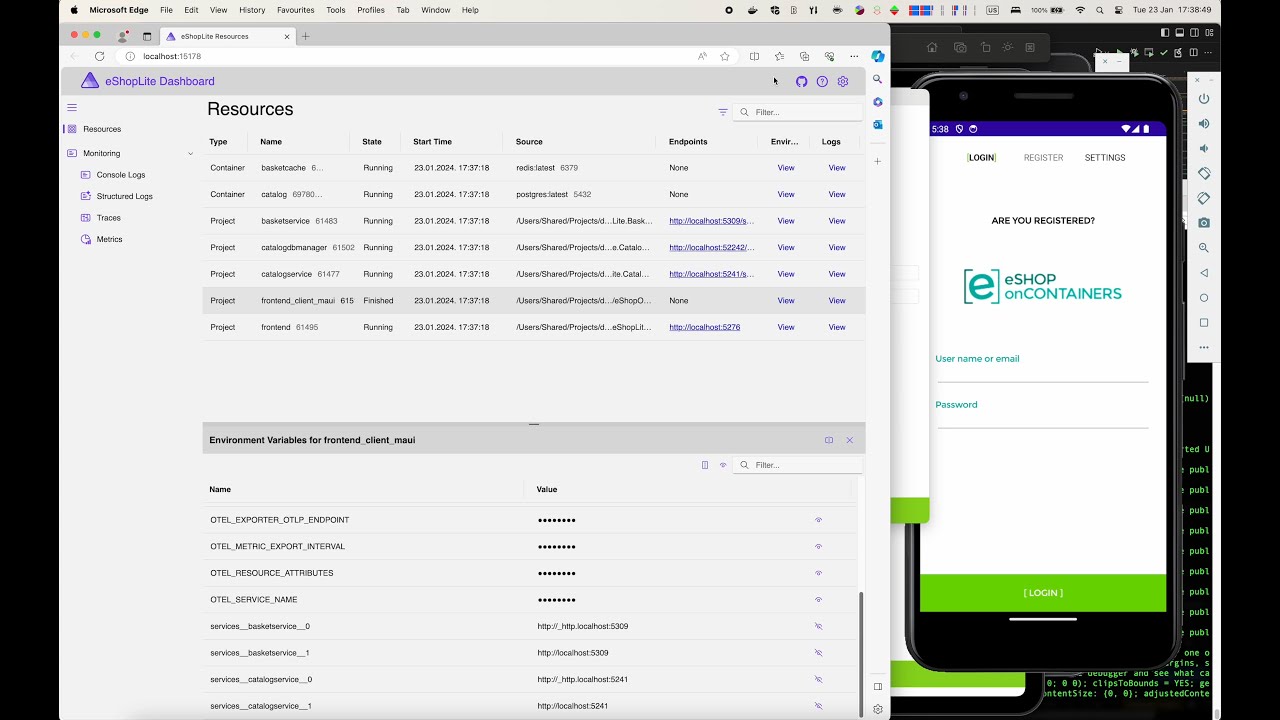Open Edge split screen icon
The height and width of the screenshot is (720, 1280).
754,56
